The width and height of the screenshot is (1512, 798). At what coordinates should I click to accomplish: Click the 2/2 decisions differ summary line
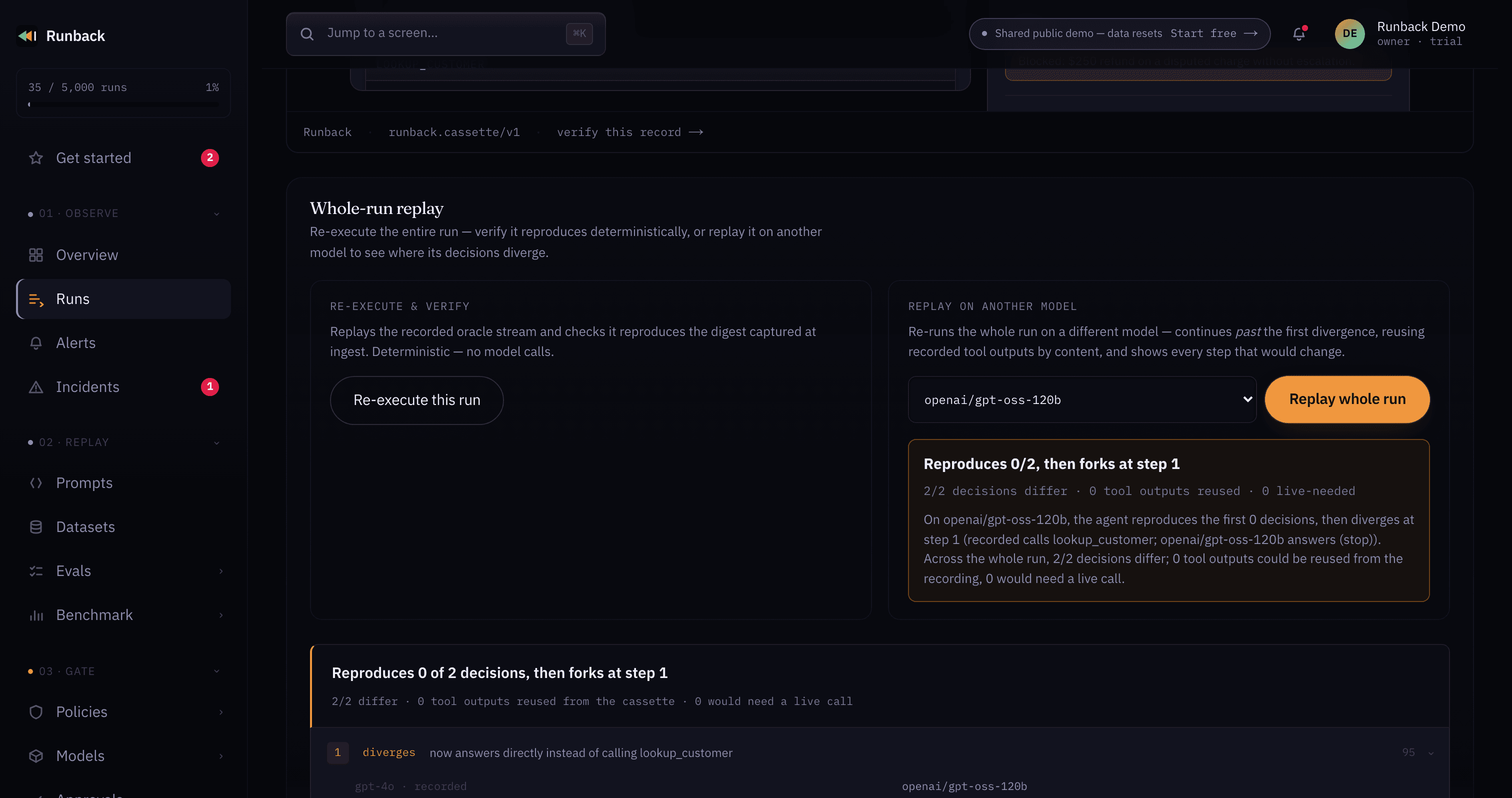(x=1139, y=491)
